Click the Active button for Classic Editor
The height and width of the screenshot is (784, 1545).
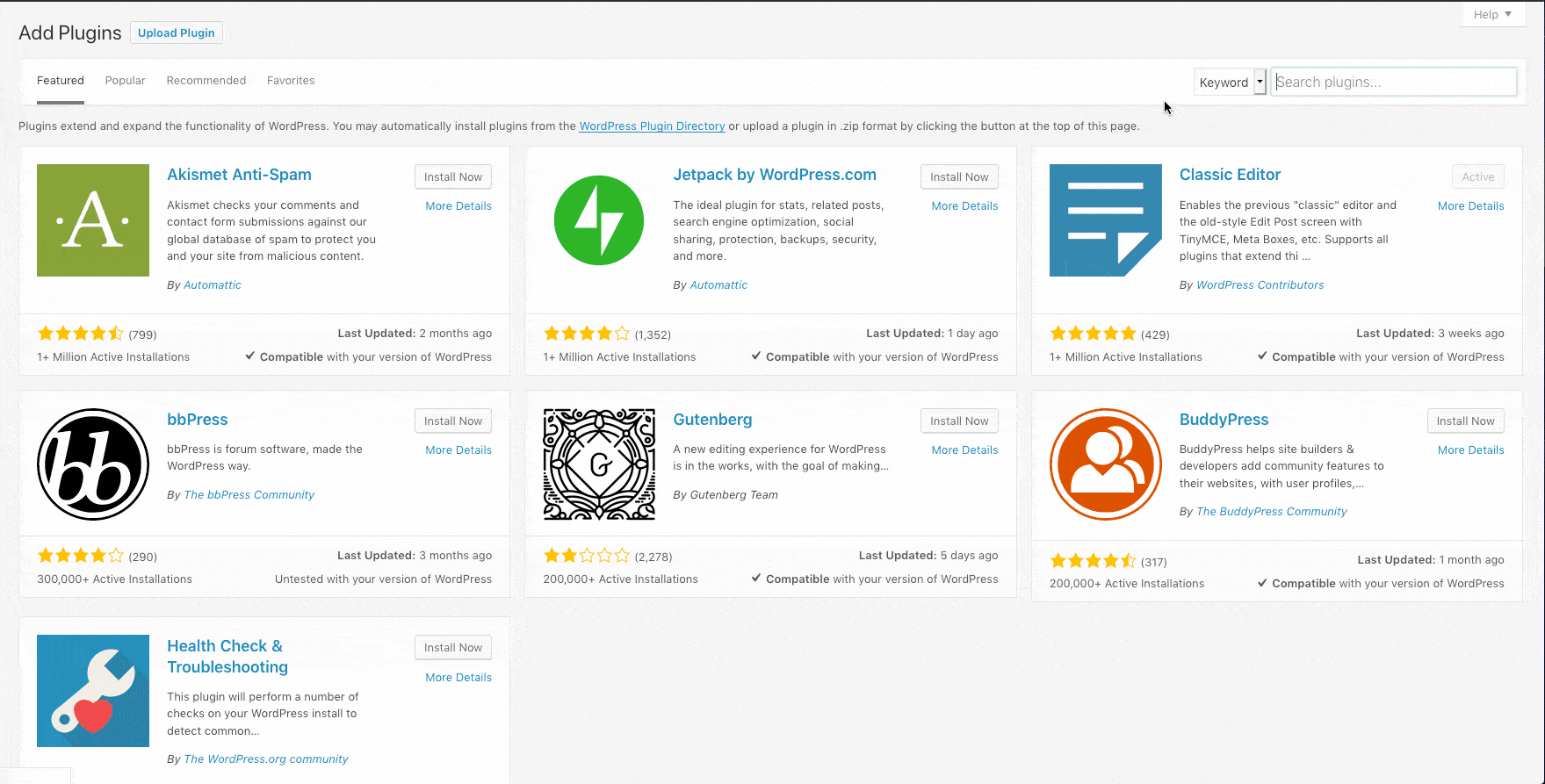(x=1478, y=176)
